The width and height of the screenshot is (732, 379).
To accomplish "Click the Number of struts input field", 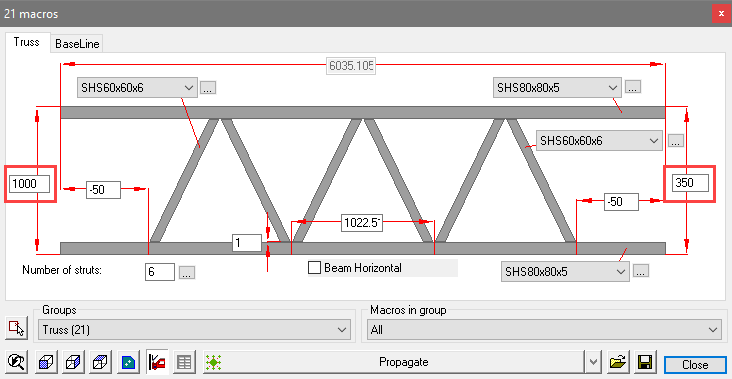I will 160,272.
